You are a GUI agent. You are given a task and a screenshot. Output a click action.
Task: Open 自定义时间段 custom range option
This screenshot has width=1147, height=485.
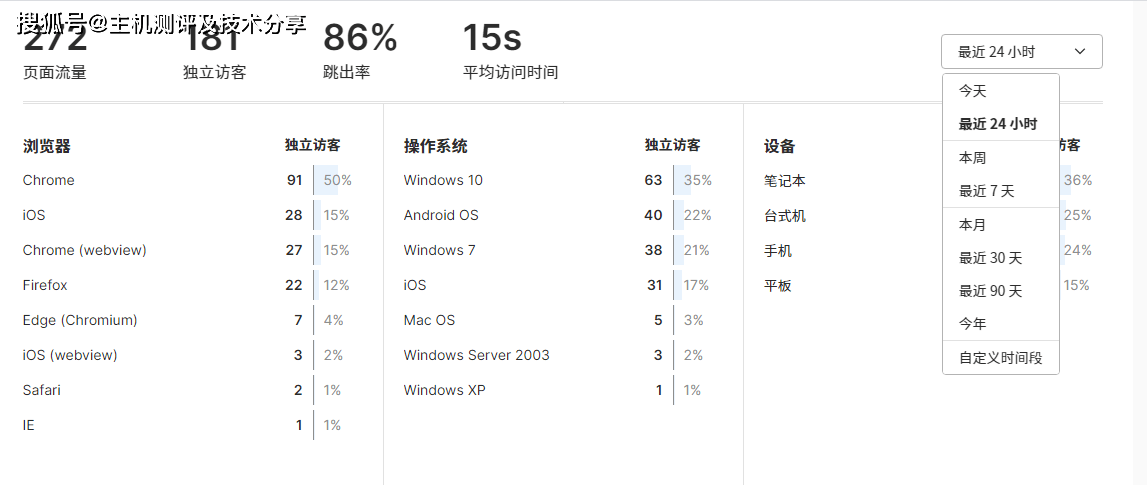[x=1000, y=358]
